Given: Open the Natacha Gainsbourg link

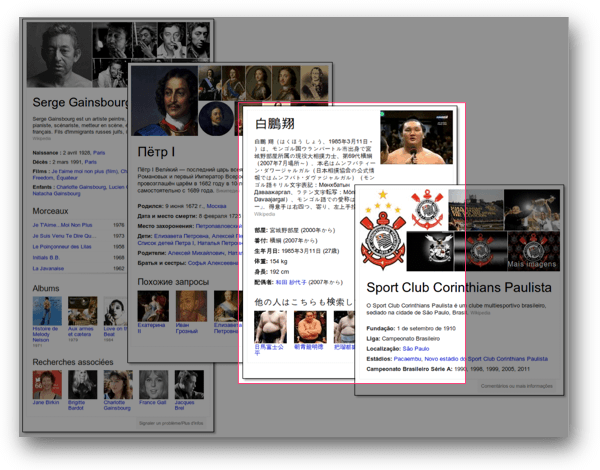Looking at the screenshot, I should [56, 194].
